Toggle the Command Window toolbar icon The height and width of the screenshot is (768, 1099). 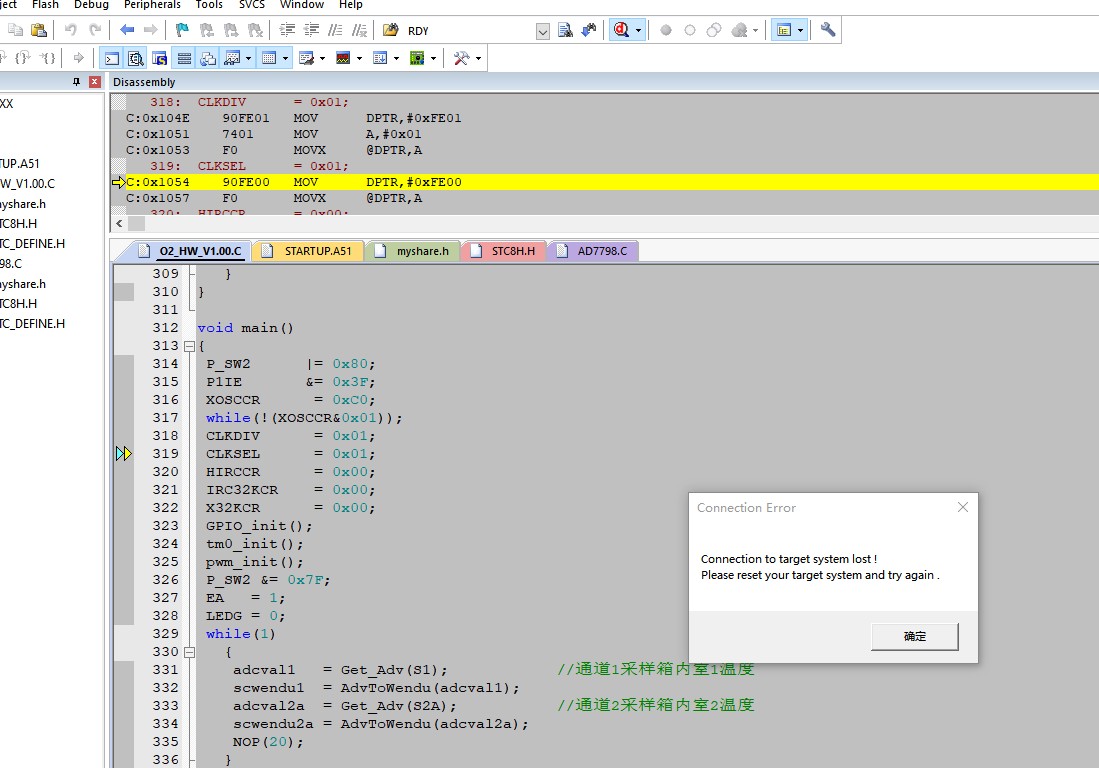click(111, 58)
